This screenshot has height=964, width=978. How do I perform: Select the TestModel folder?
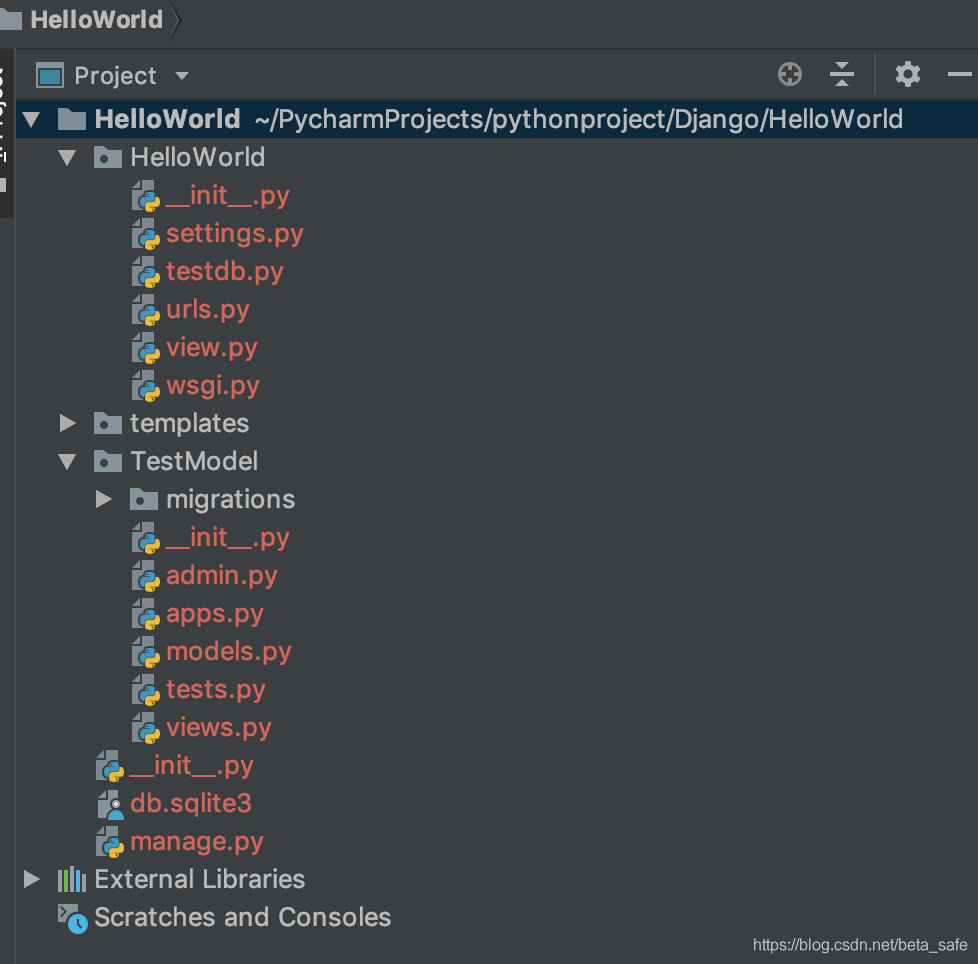click(193, 461)
